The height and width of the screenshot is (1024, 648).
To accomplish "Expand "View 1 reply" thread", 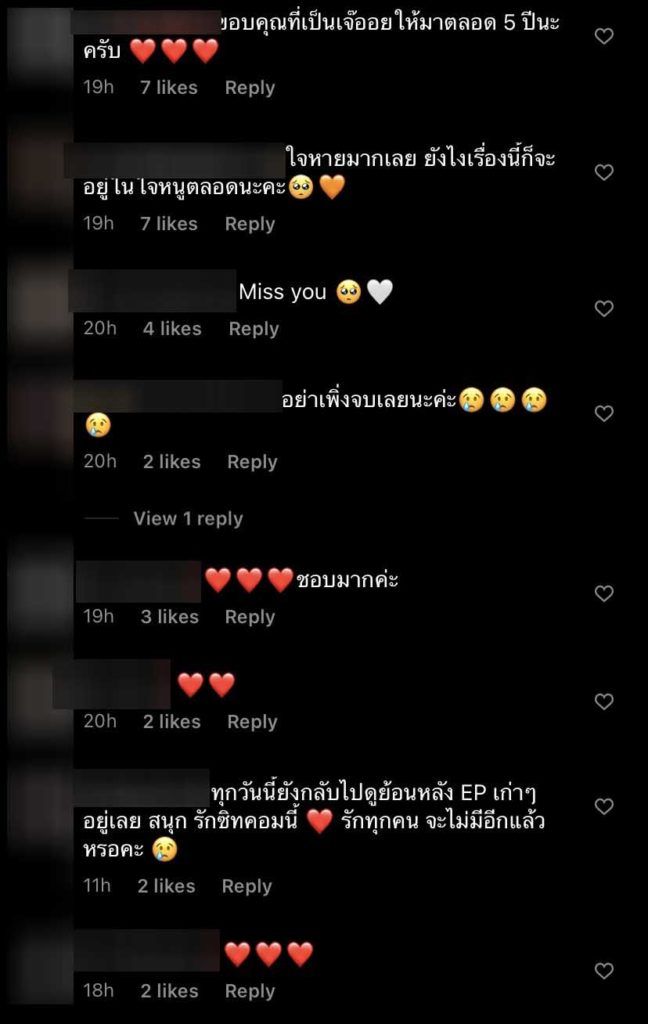I will [188, 519].
